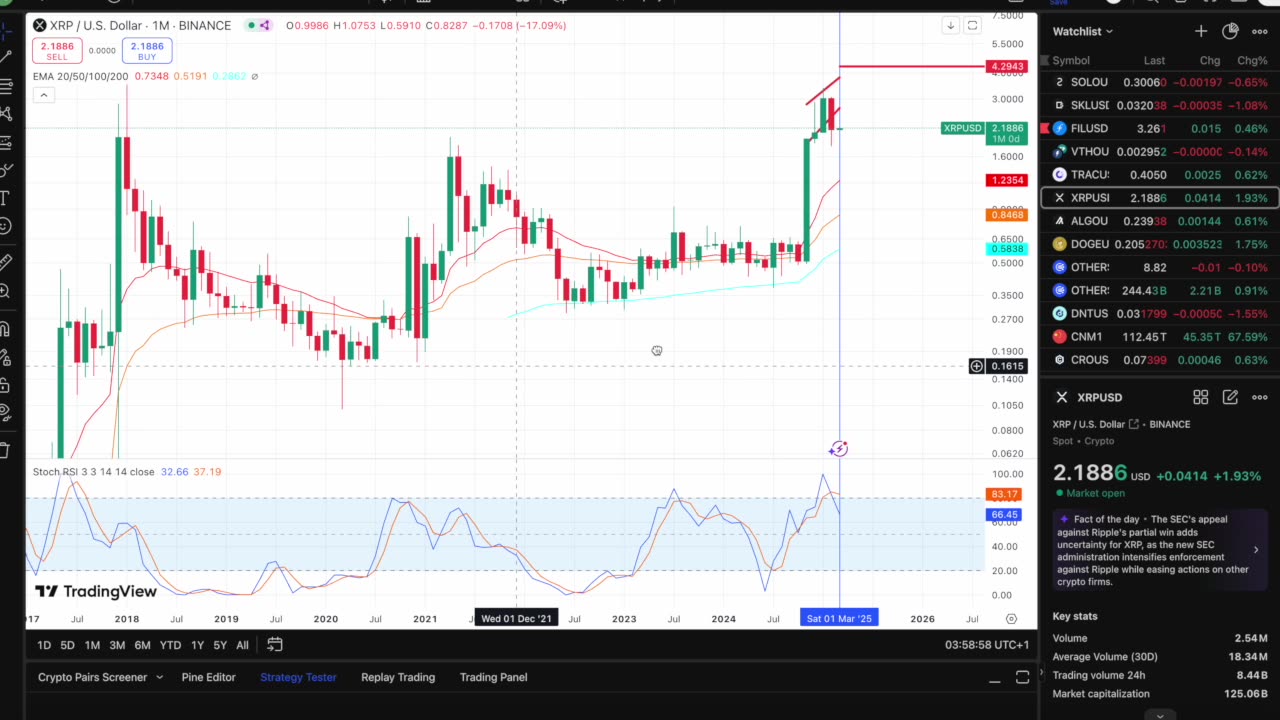Viewport: 1280px width, 720px height.
Task: Open the go-to-date calendar icon
Action: tap(275, 645)
